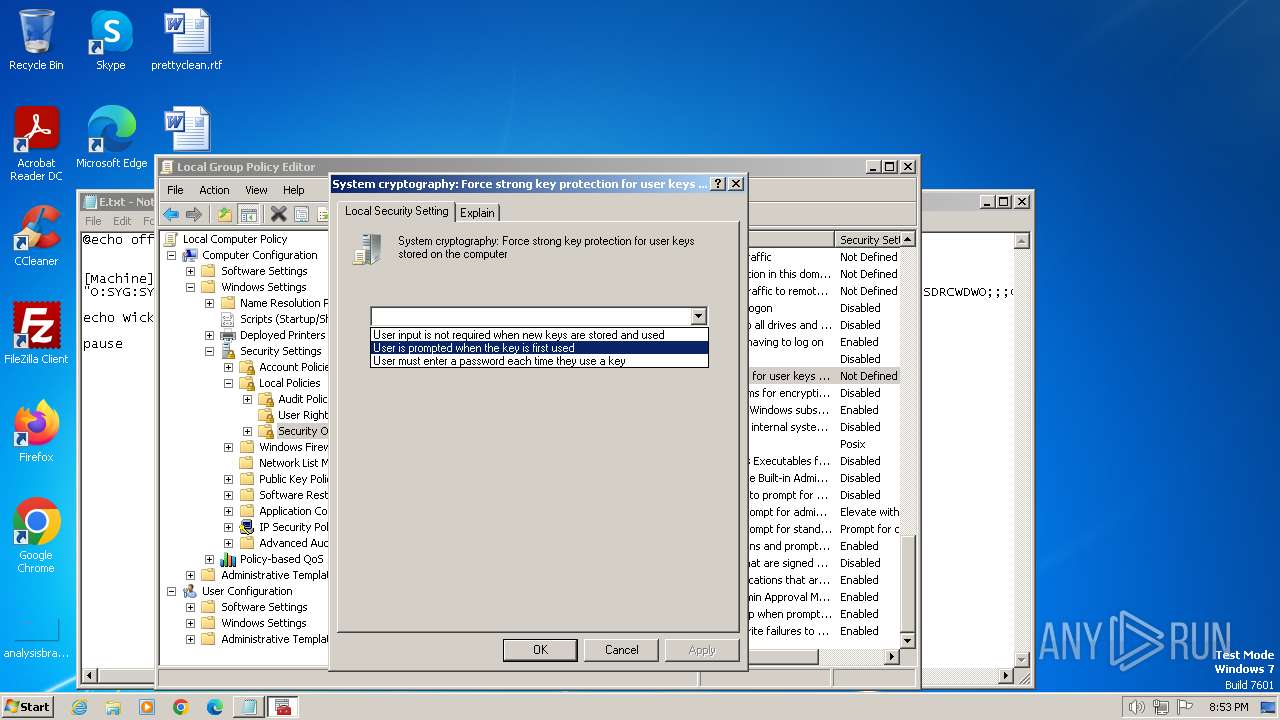
Task: Collapse Computer Configuration tree node
Action: point(171,255)
